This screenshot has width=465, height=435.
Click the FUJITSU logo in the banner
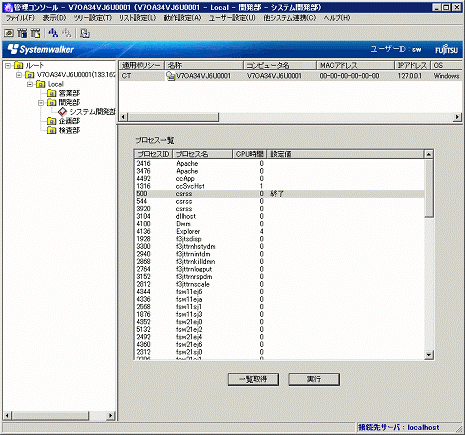click(x=446, y=50)
